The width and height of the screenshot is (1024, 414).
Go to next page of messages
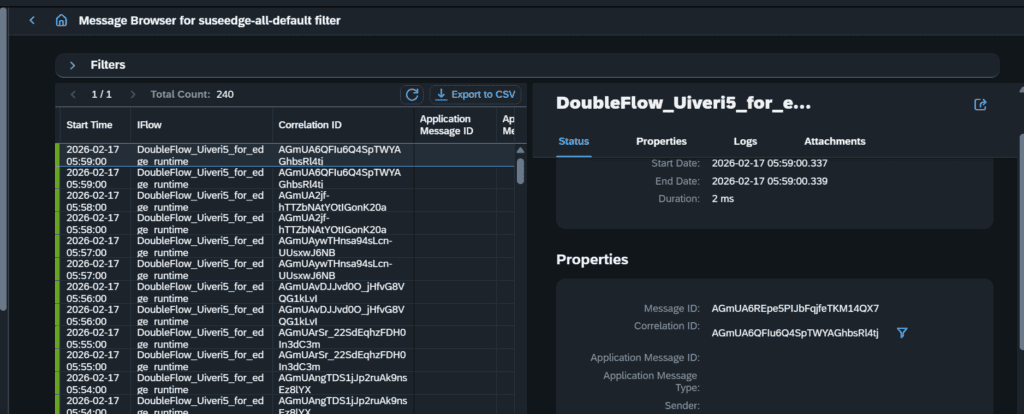click(x=133, y=95)
